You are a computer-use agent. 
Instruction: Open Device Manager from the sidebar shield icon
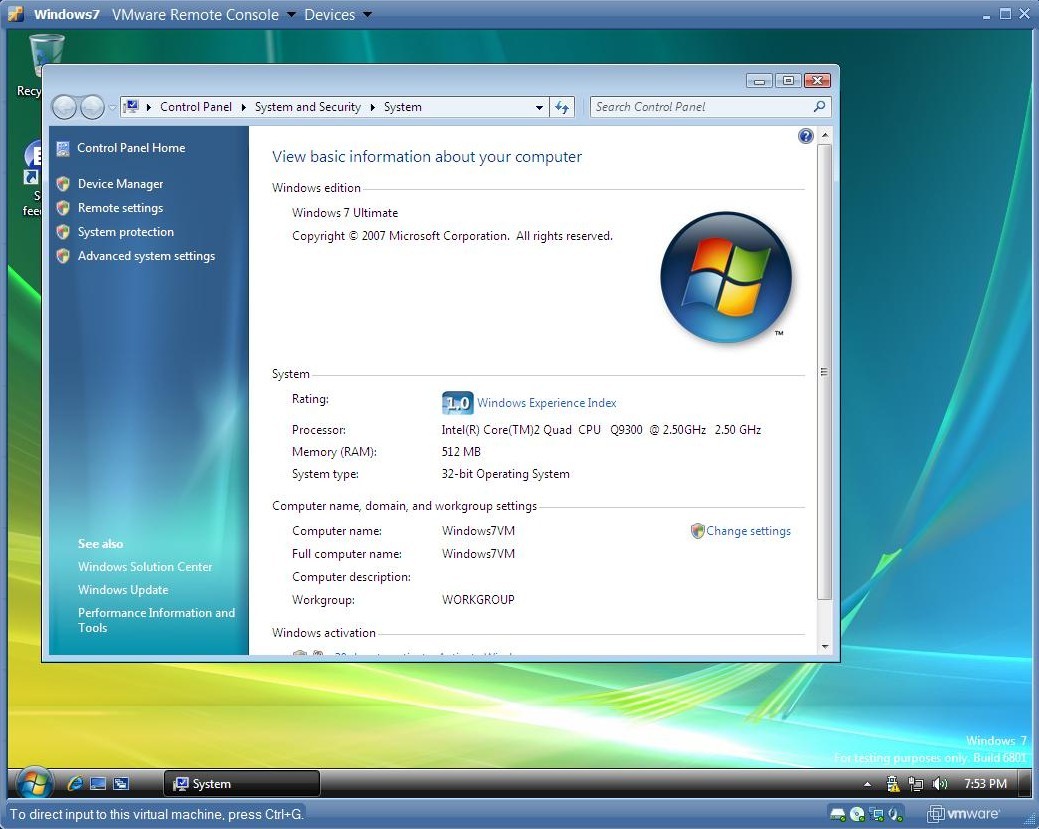pos(64,184)
